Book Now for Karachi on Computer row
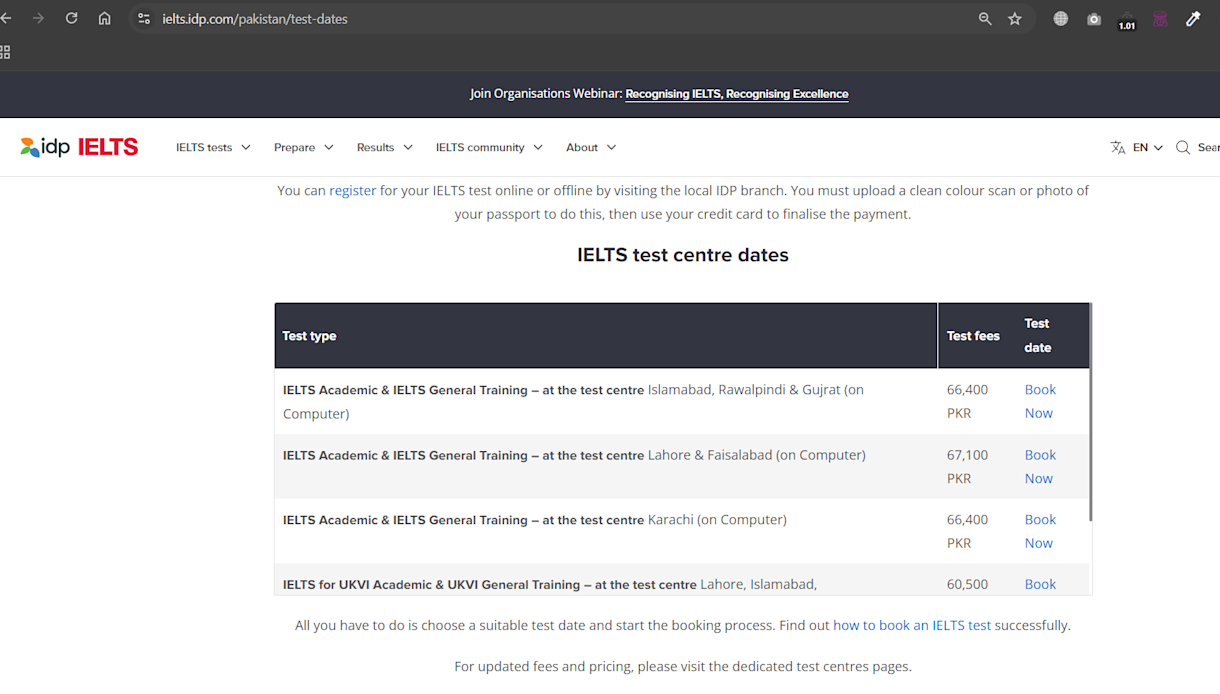Screen dimensions: 1220x694 (x=1040, y=531)
